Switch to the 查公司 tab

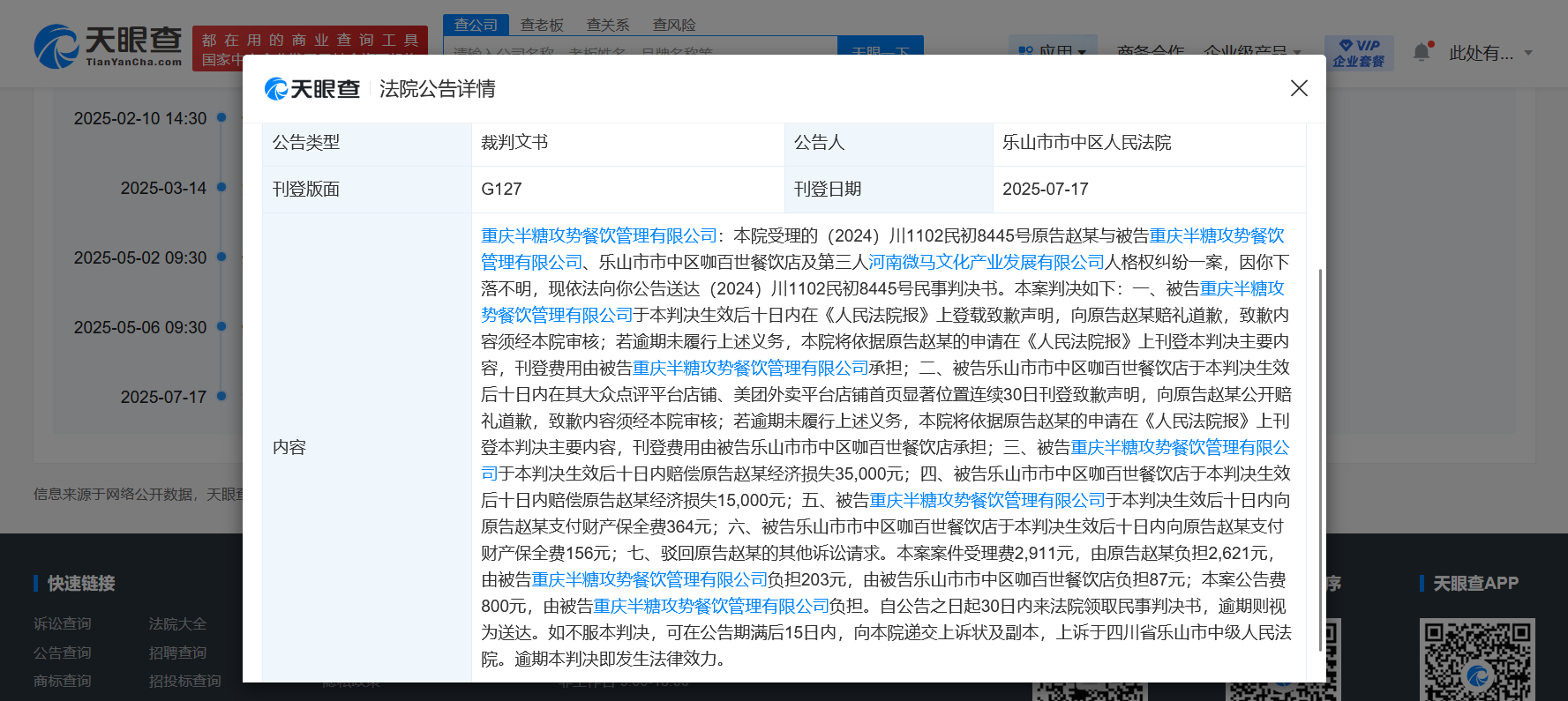click(x=476, y=25)
